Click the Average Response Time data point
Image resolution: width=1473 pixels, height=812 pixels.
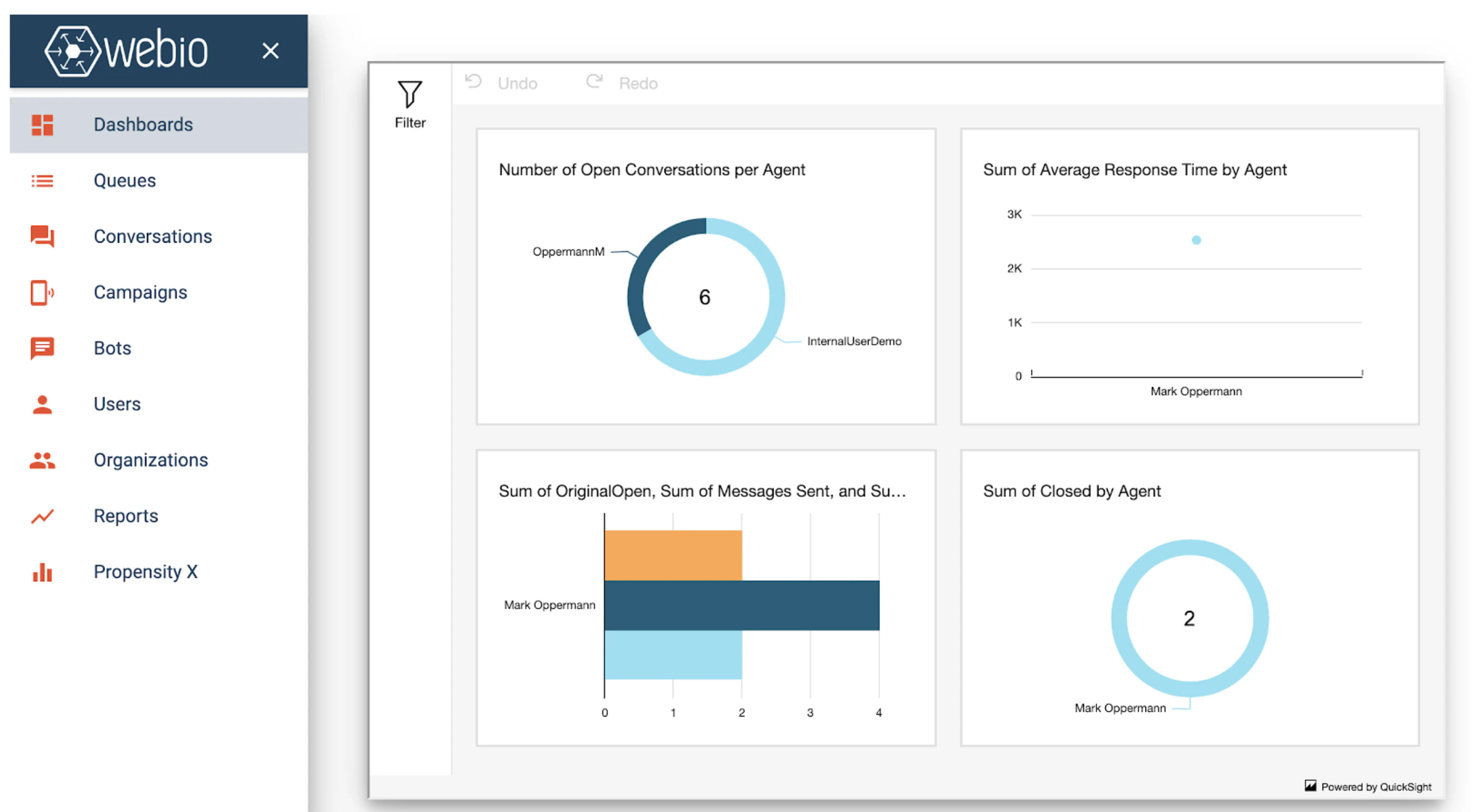tap(1195, 240)
